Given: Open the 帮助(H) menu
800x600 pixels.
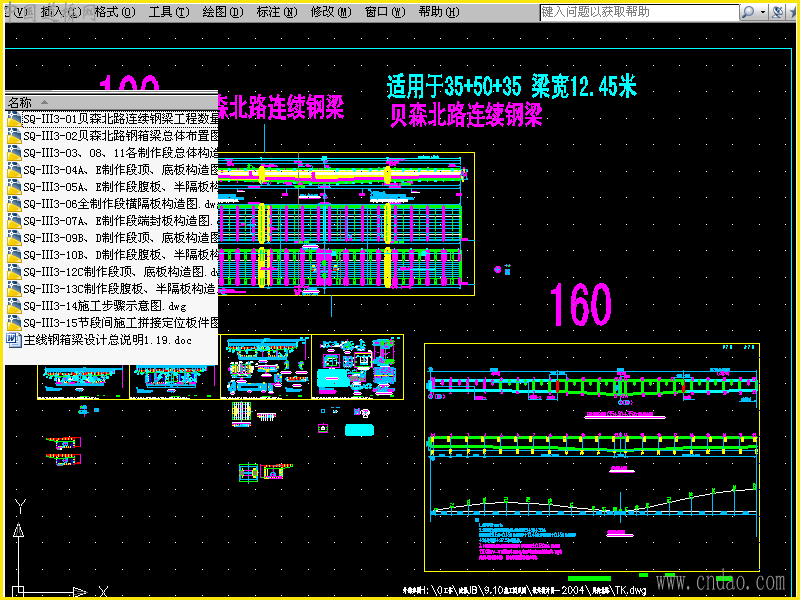Looking at the screenshot, I should (x=439, y=12).
